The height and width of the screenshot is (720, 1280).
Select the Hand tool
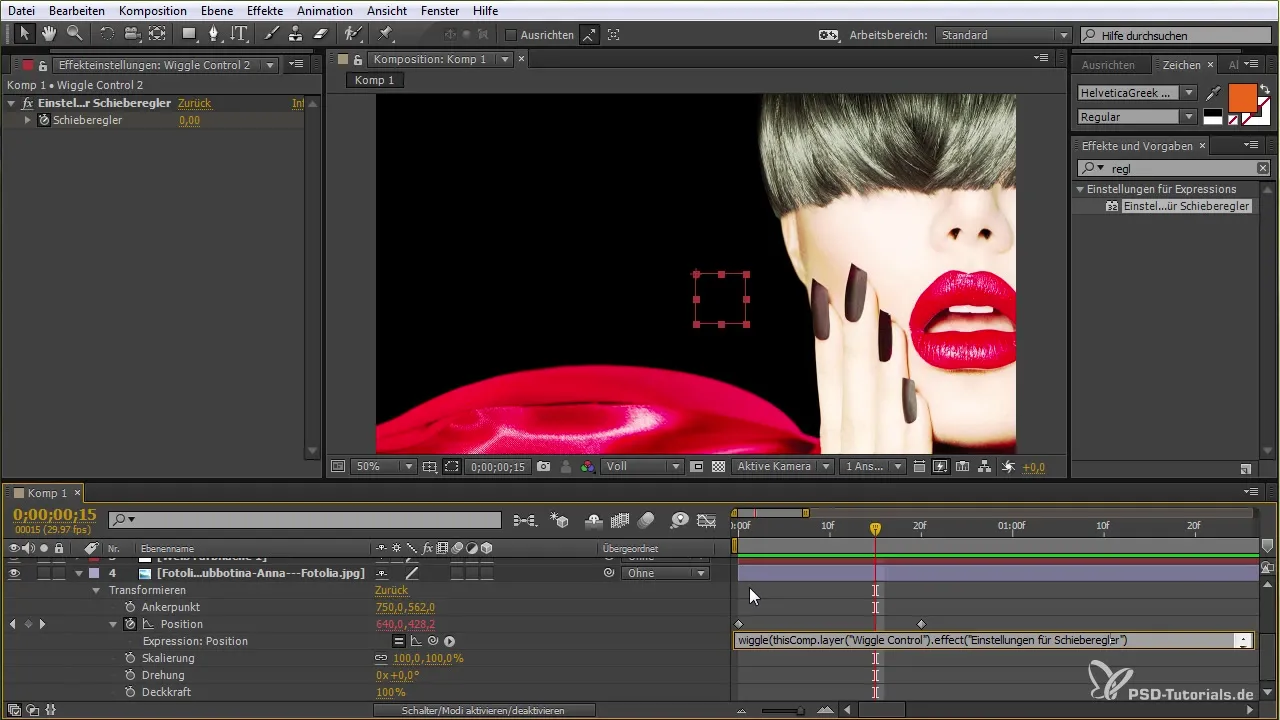pos(49,34)
